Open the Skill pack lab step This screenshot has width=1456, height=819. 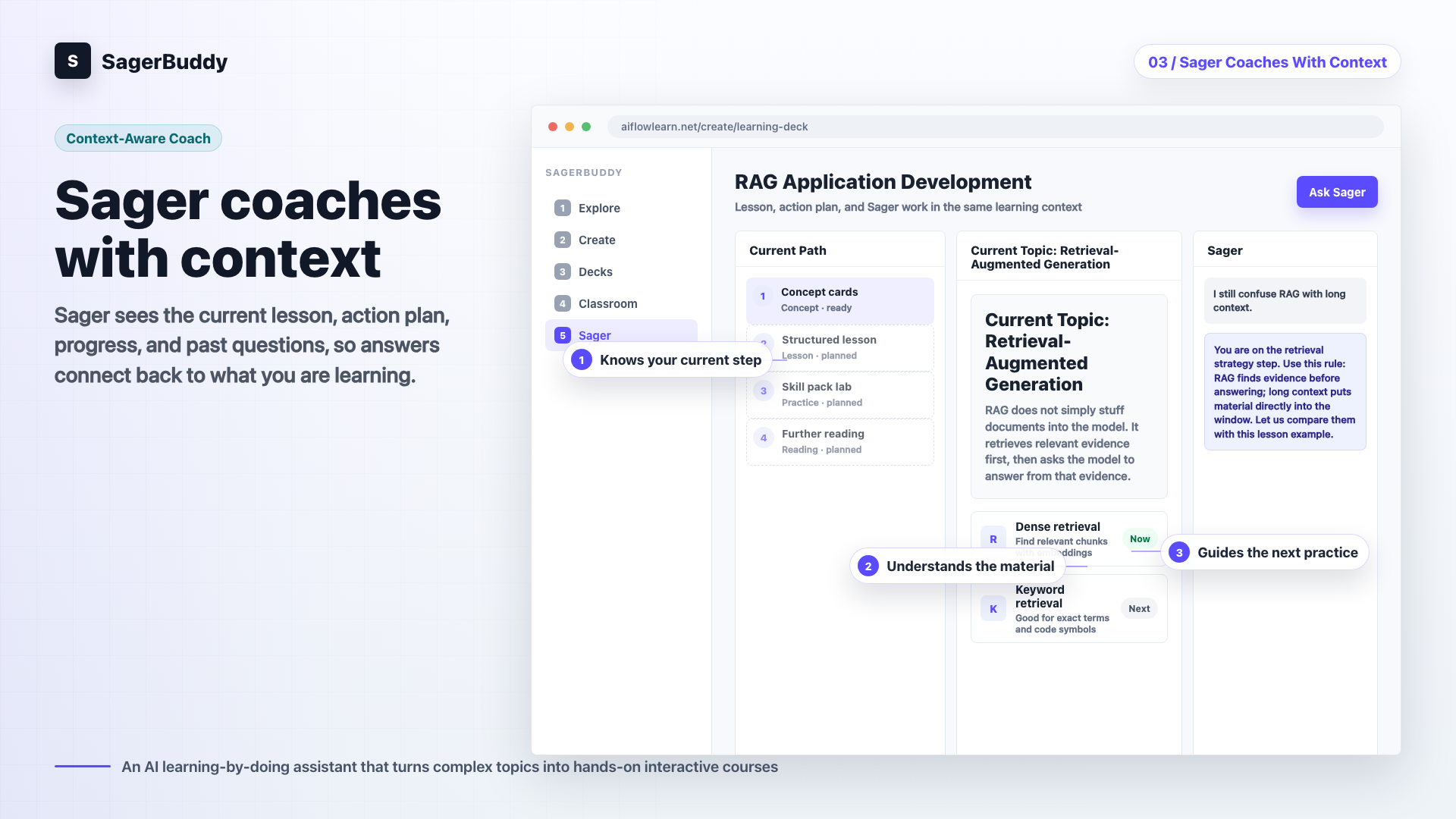tap(840, 395)
